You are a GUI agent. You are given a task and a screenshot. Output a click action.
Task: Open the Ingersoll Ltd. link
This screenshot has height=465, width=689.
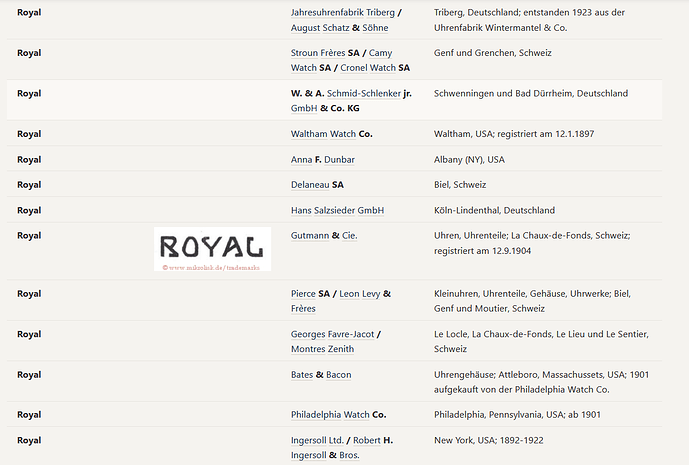pyautogui.click(x=317, y=440)
